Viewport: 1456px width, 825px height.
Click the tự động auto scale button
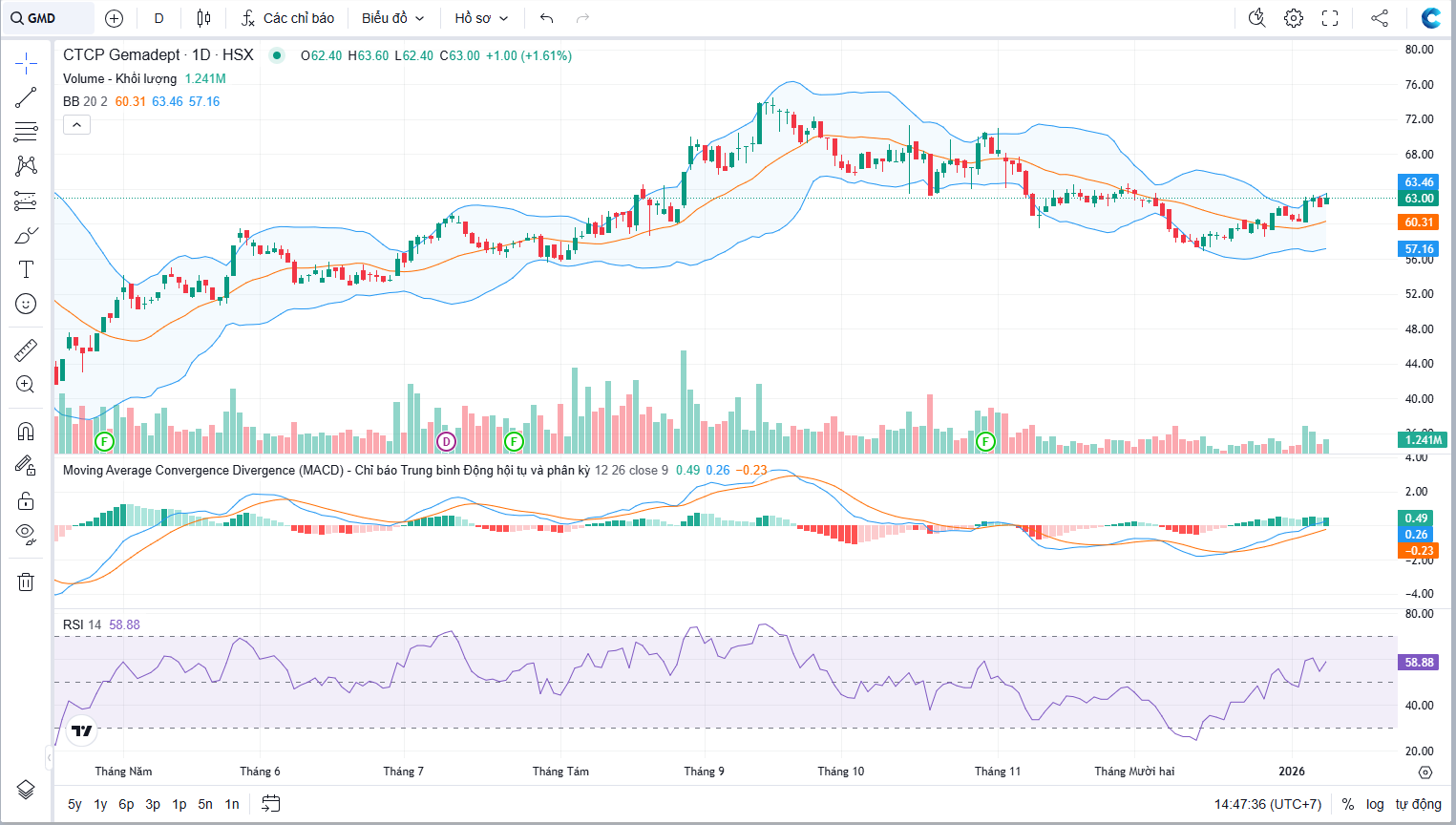click(x=1418, y=804)
